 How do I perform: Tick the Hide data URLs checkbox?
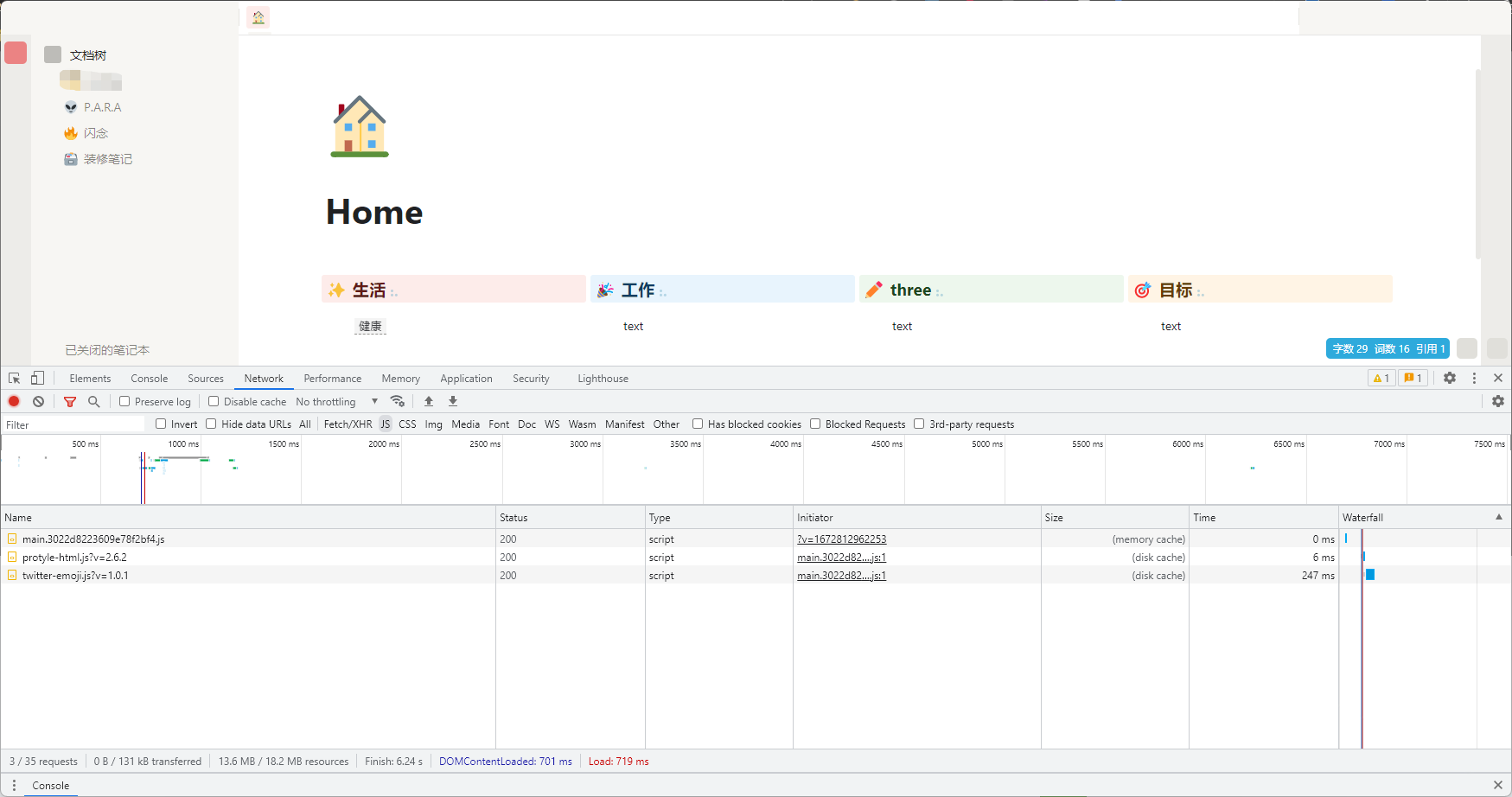[x=211, y=424]
